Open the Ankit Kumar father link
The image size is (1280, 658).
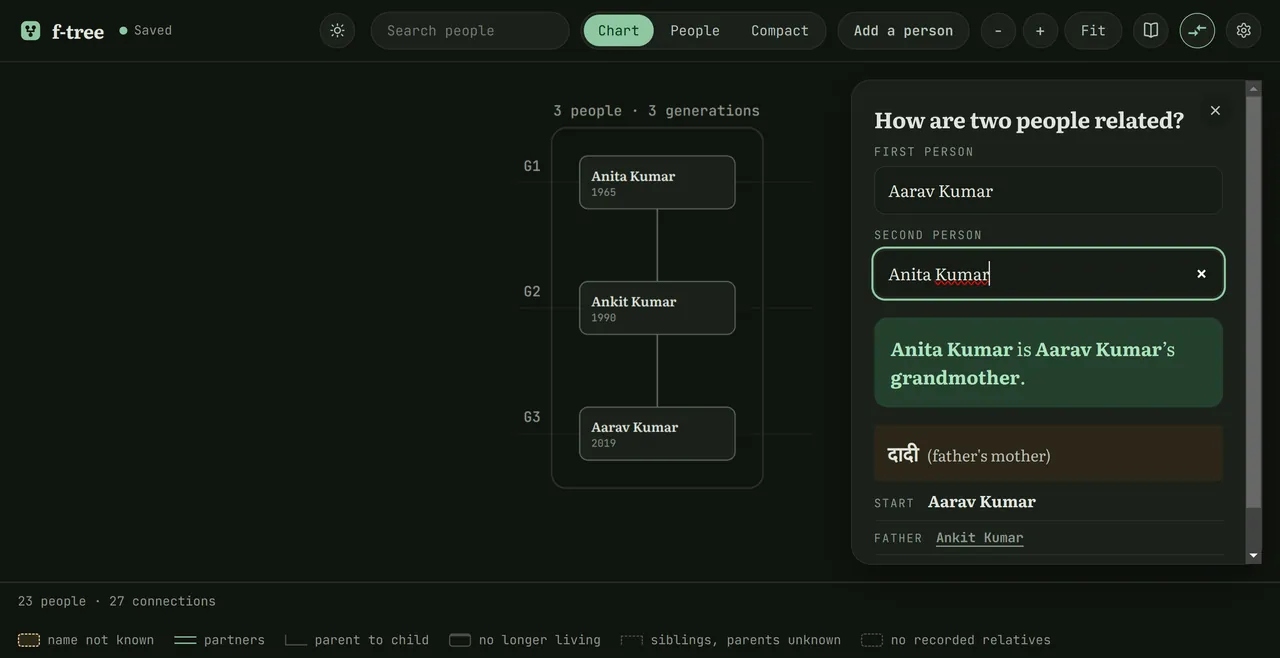tap(980, 538)
